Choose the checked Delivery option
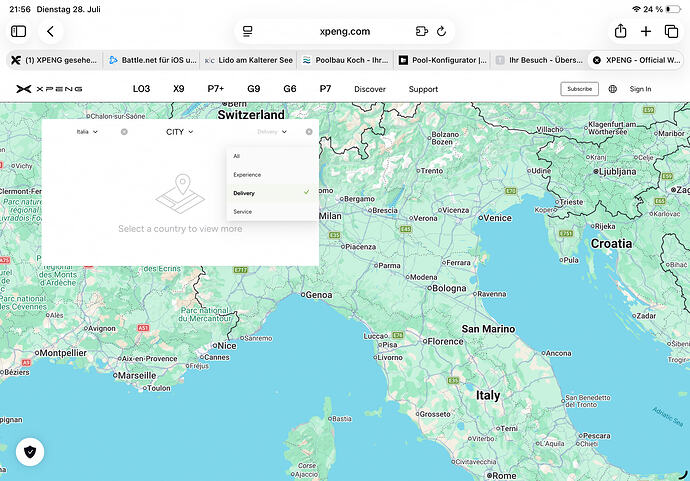 (x=272, y=193)
